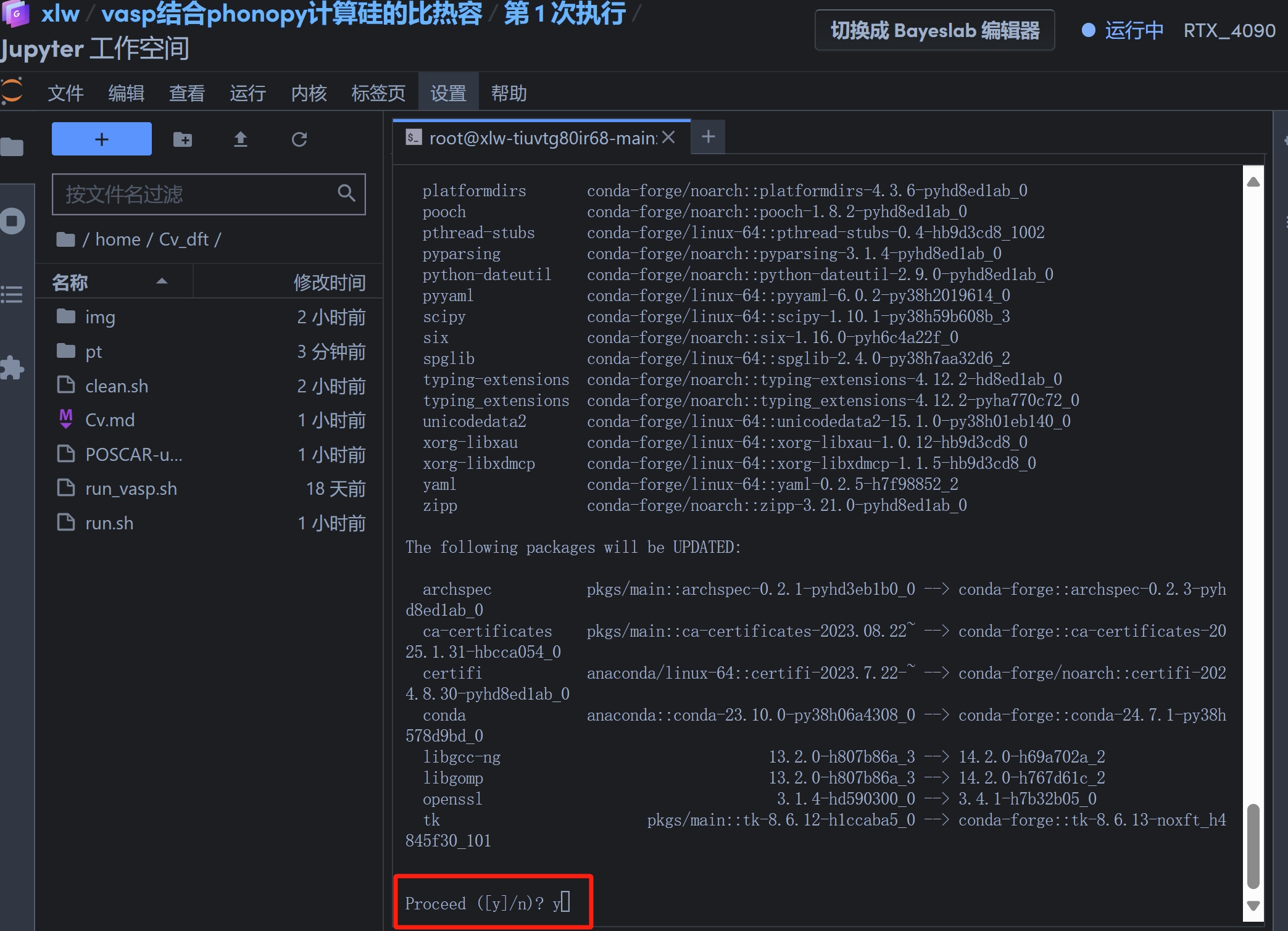This screenshot has height=931, width=1288.
Task: Close the terminal tab
Action: click(x=668, y=138)
